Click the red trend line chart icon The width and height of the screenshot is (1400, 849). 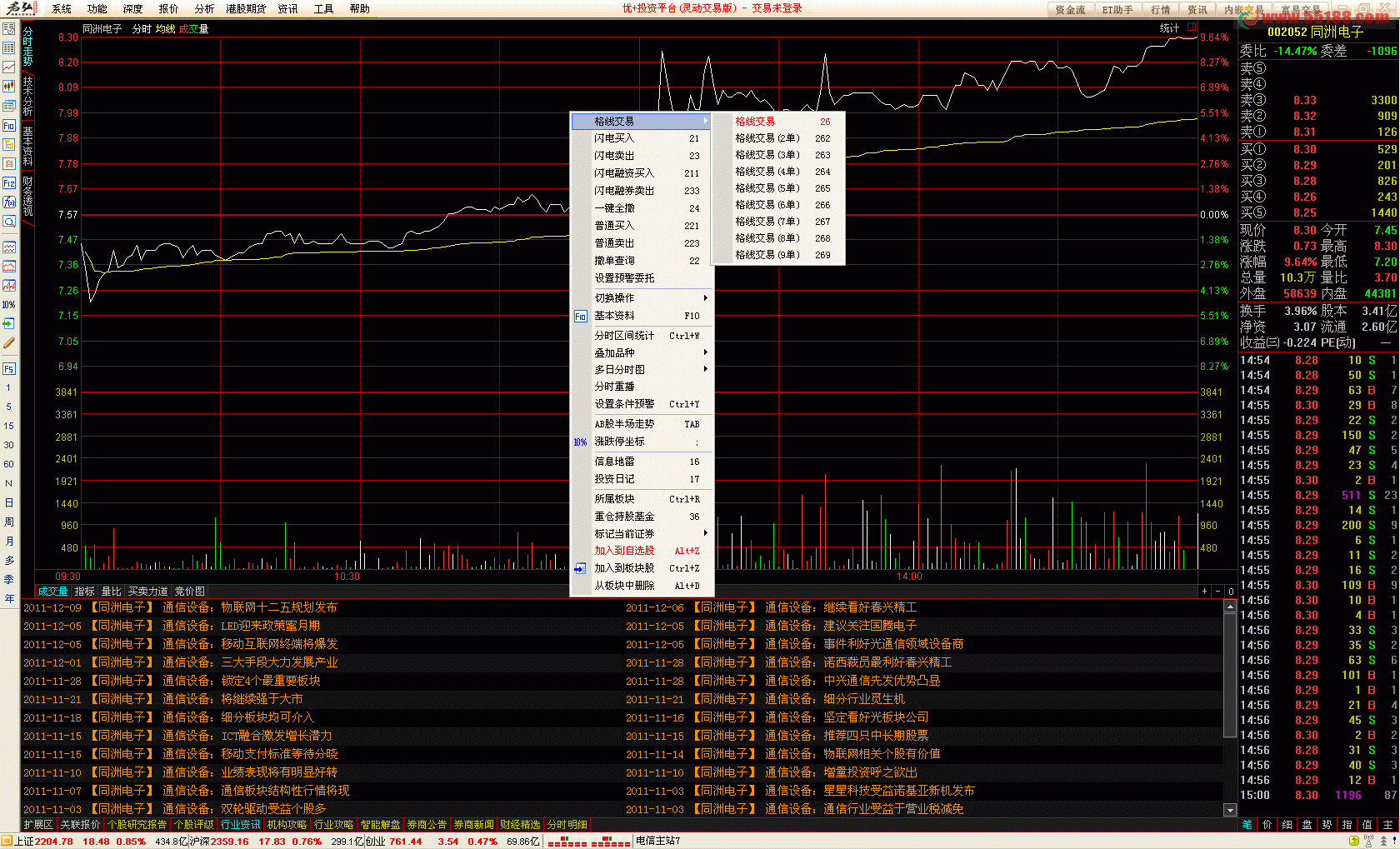tap(9, 67)
